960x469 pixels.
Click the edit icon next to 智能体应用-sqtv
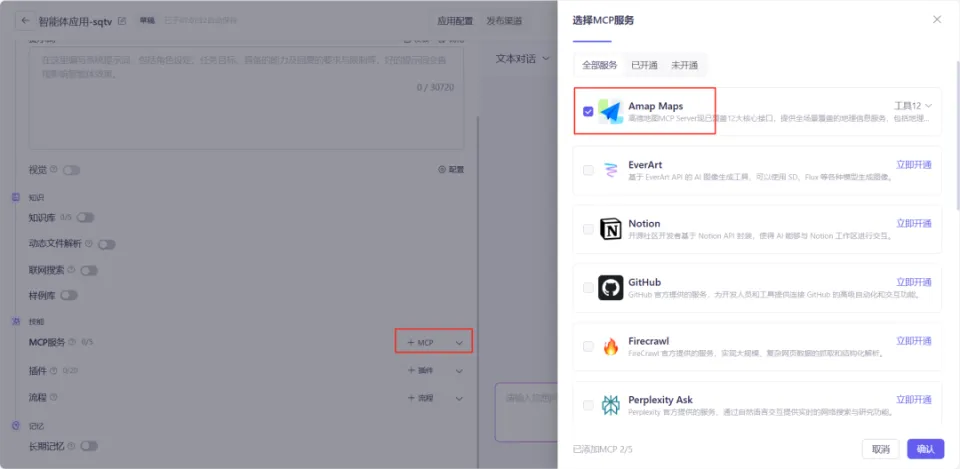coord(122,21)
